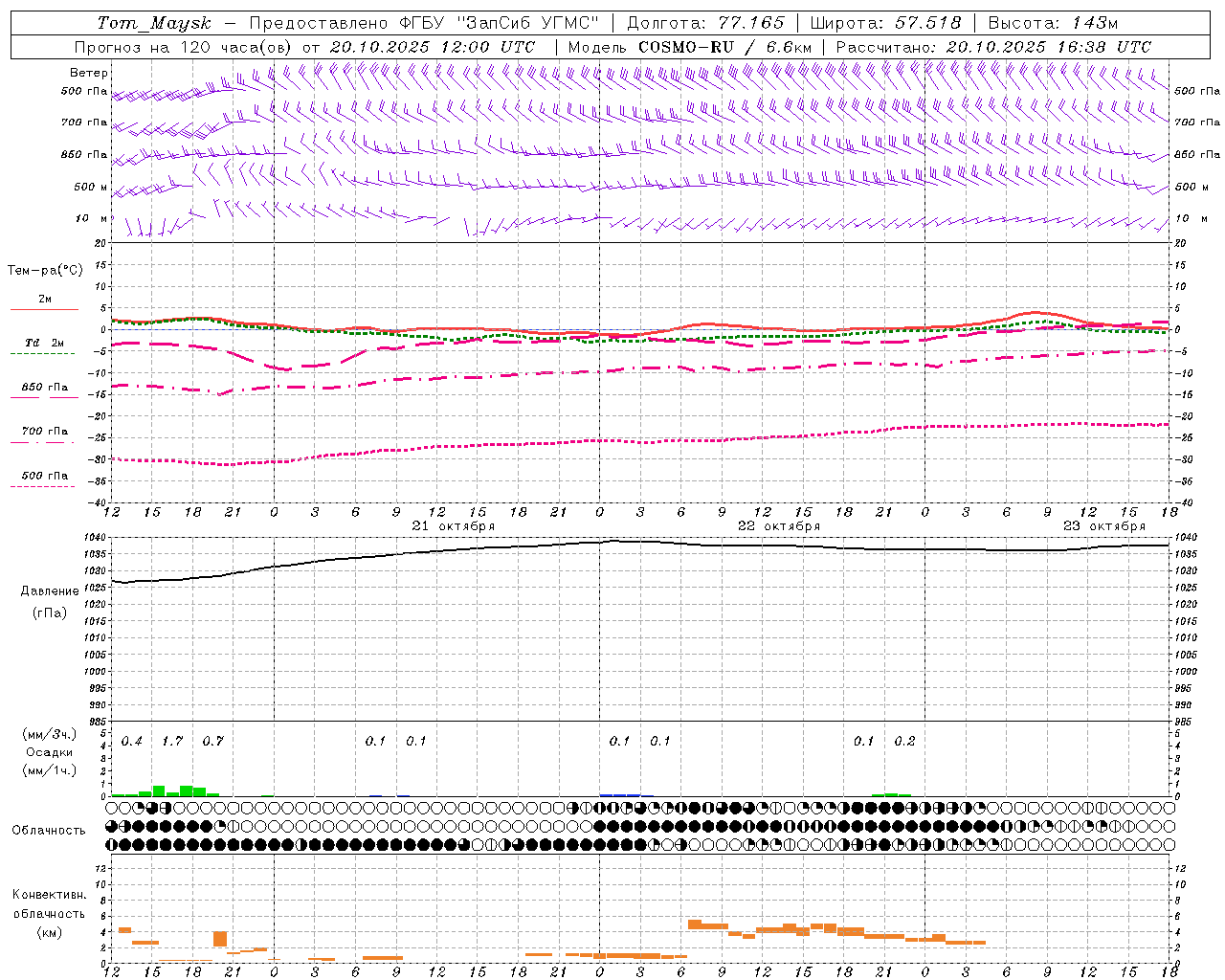Click the 'Высота: 143м' elevation text

[x=1053, y=23]
